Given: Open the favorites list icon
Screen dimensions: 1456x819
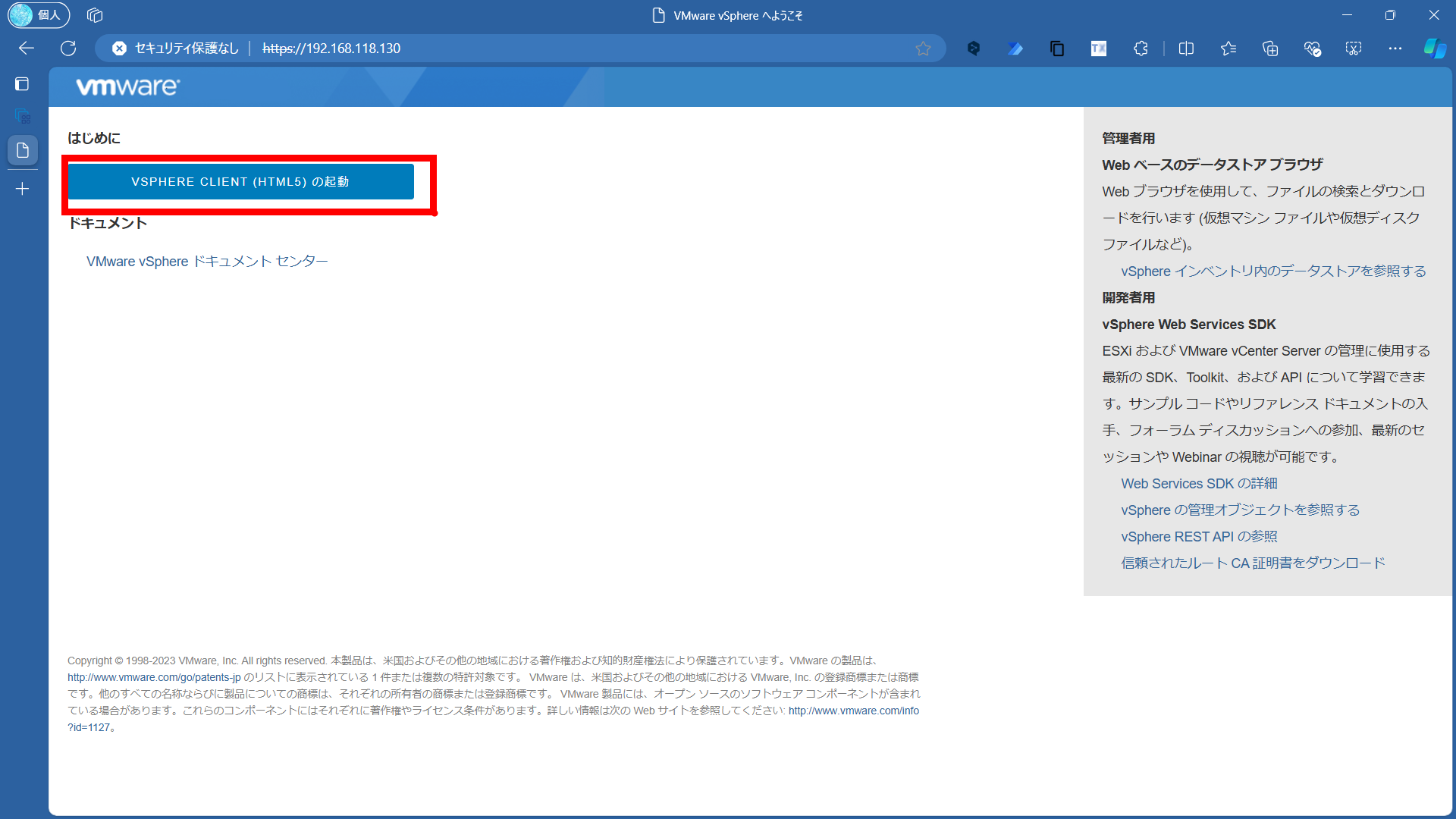Looking at the screenshot, I should (1228, 49).
